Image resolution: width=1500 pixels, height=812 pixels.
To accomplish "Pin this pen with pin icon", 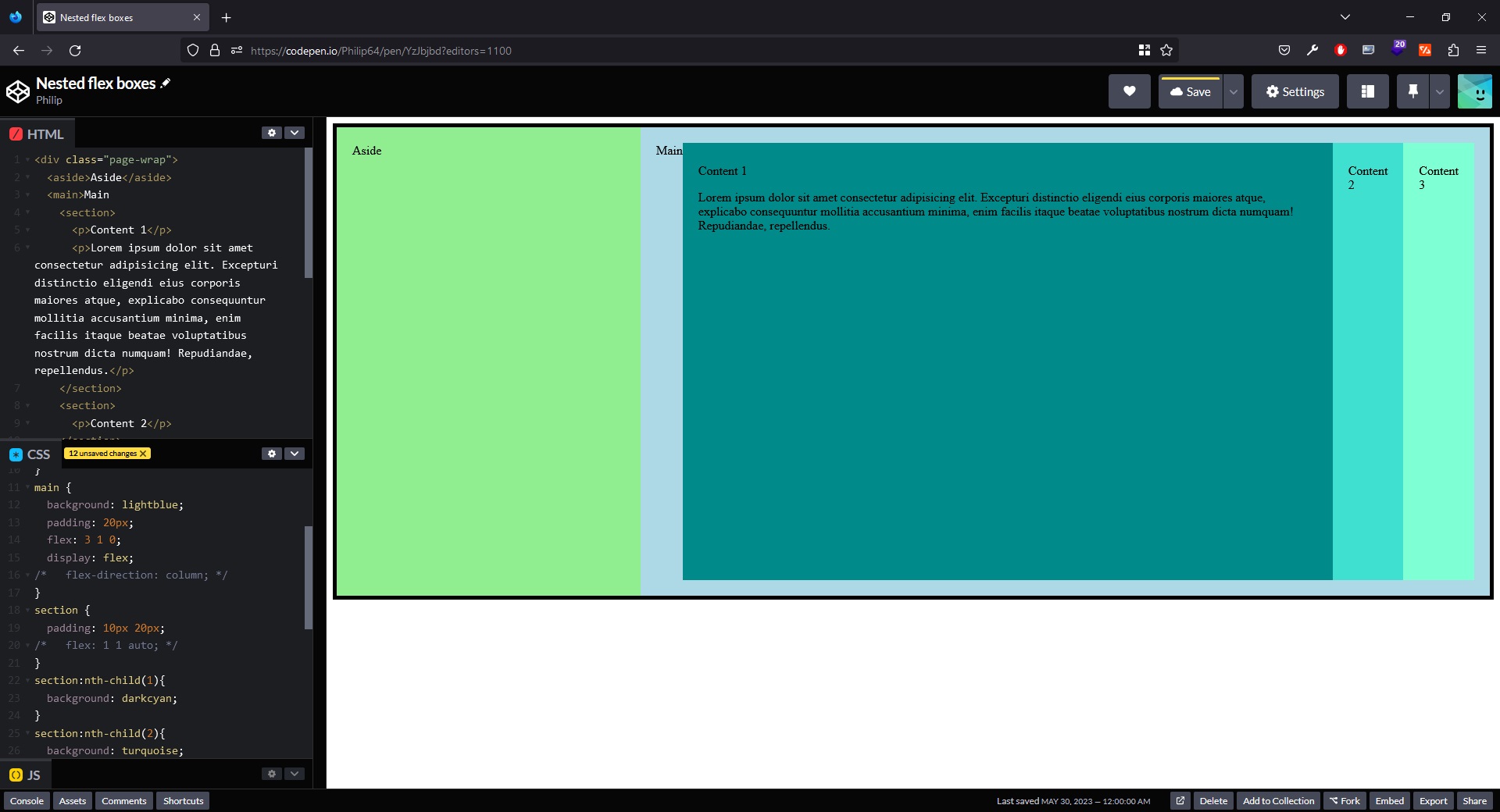I will tap(1412, 91).
